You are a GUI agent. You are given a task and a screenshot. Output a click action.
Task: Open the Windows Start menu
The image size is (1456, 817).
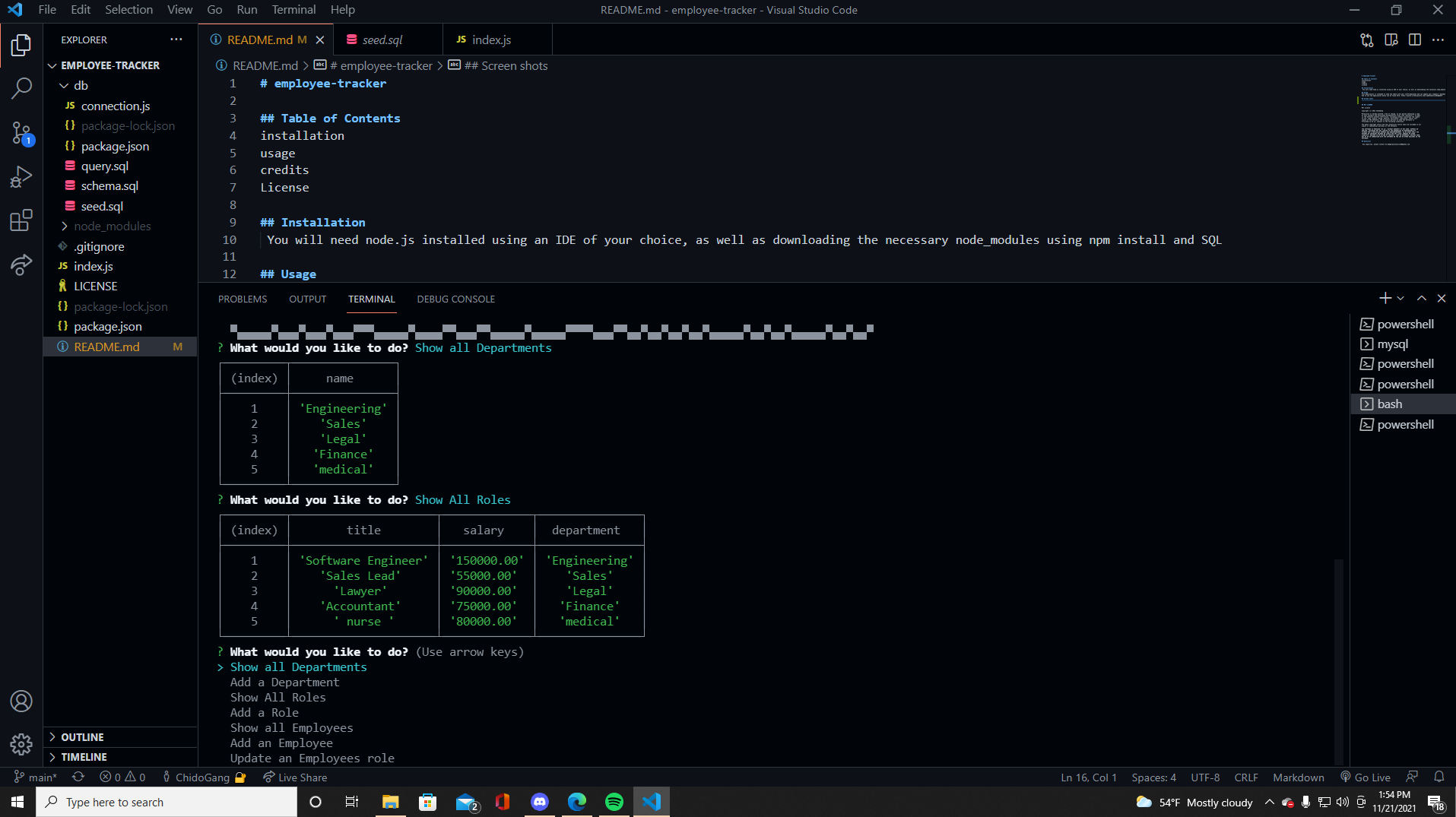[17, 802]
